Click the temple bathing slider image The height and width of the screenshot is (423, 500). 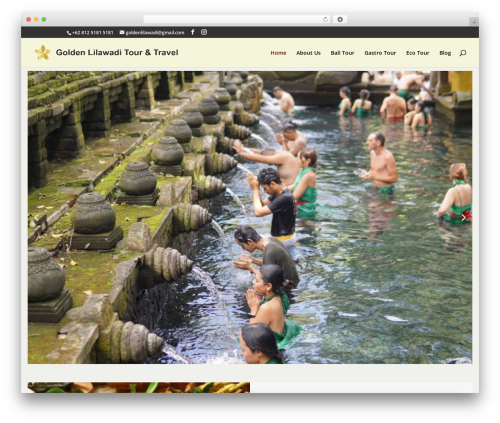250,217
